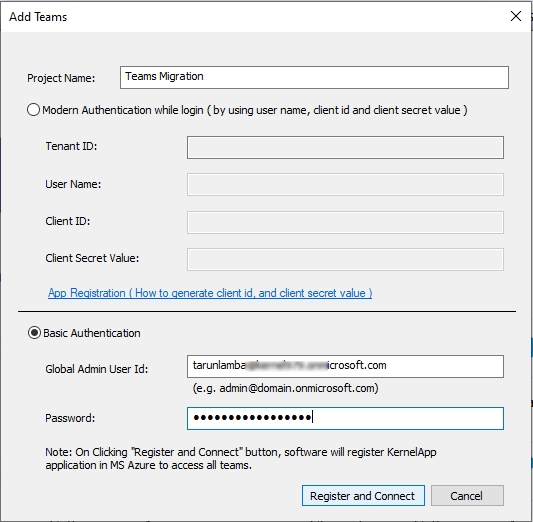The height and width of the screenshot is (522, 533).
Task: Click the Project Name label
Action: 61,78
